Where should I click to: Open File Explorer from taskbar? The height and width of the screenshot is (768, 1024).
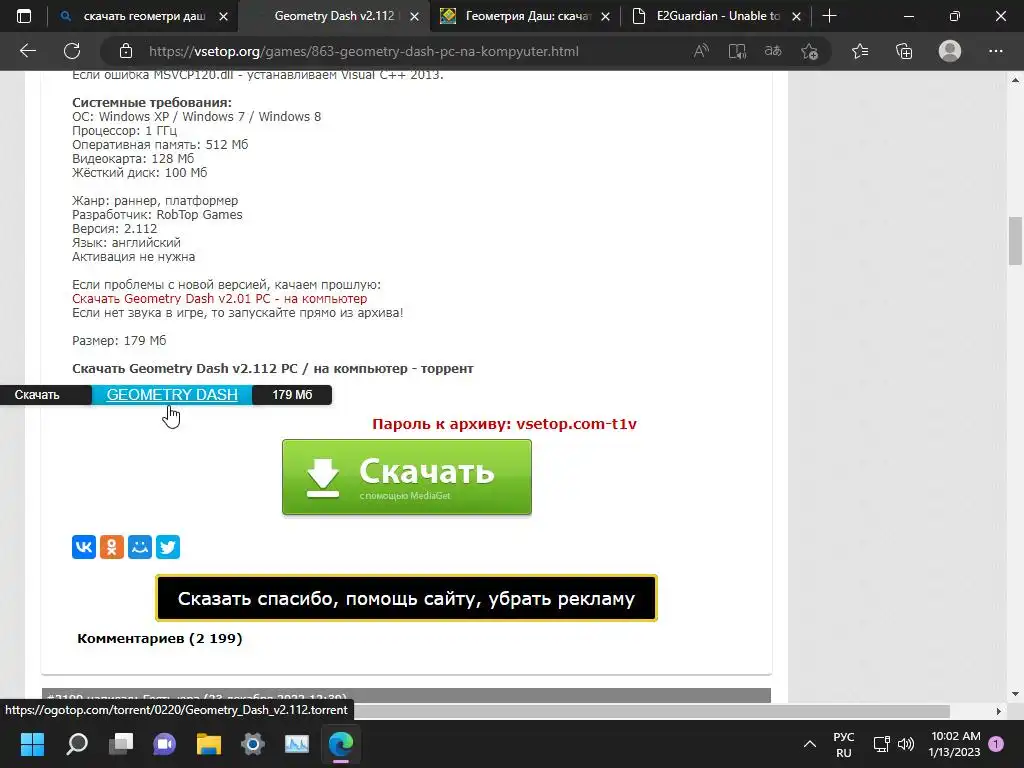pyautogui.click(x=209, y=743)
